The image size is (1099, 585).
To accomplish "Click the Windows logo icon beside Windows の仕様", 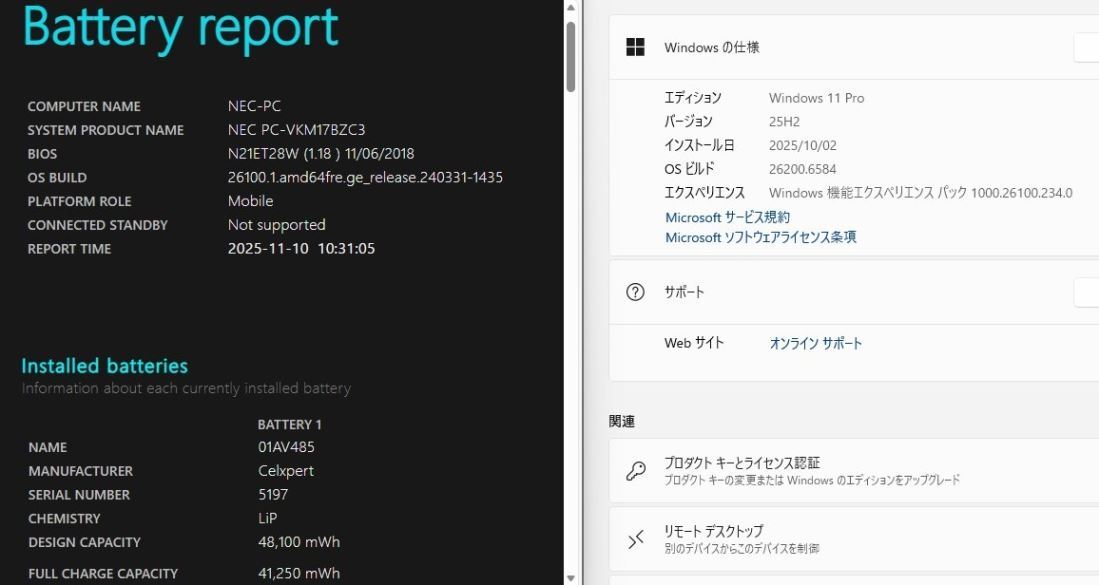I will pyautogui.click(x=636, y=46).
